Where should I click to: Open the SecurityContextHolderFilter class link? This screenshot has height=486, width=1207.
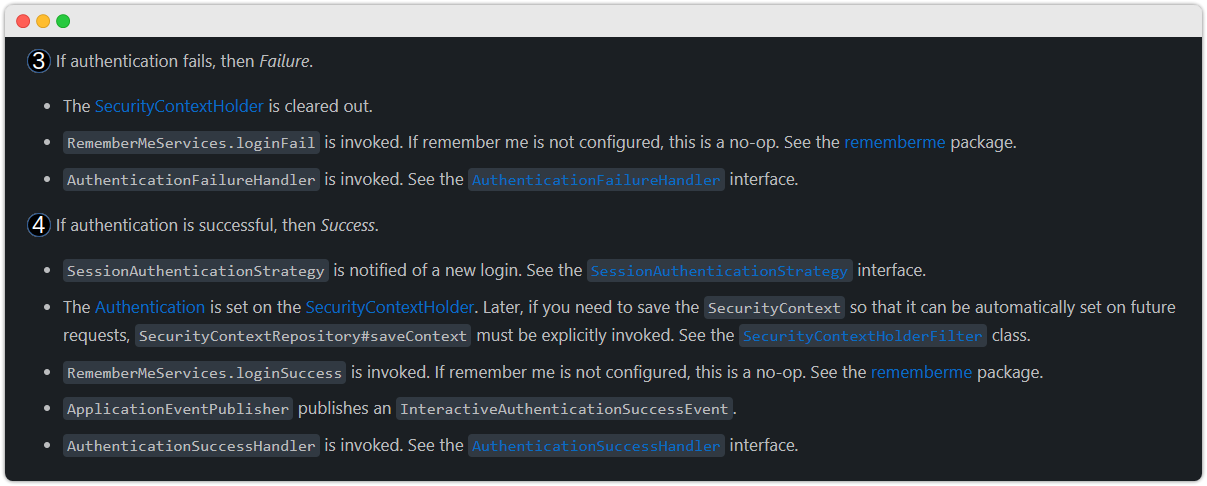coord(863,336)
